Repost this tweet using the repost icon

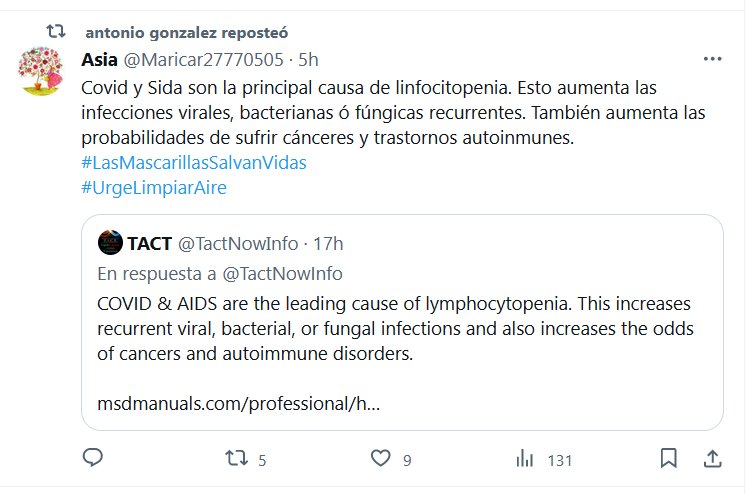(x=236, y=458)
